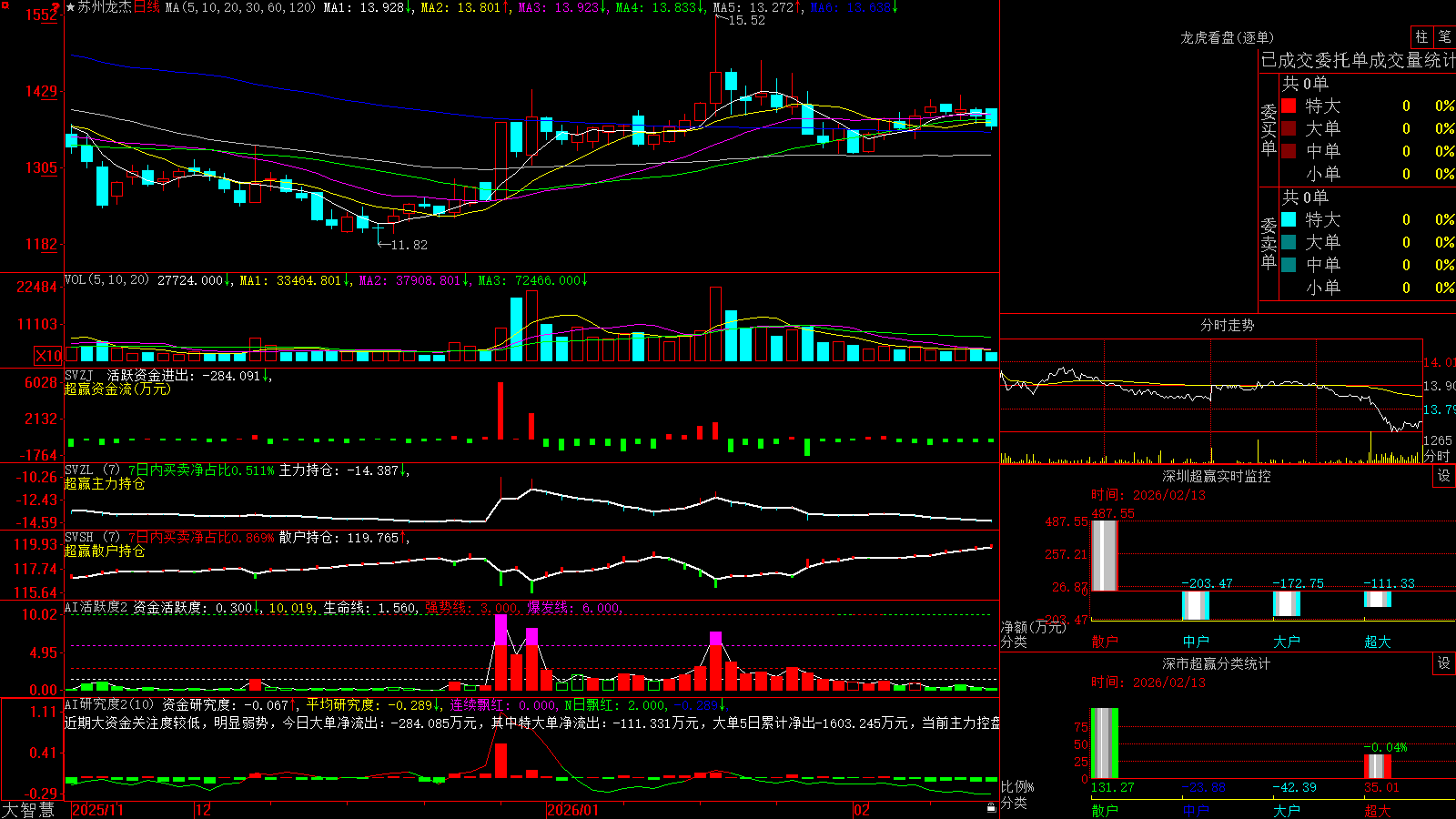Click the 2025/11 timeline marker
Viewport: 1456px width, 819px height.
click(x=97, y=810)
